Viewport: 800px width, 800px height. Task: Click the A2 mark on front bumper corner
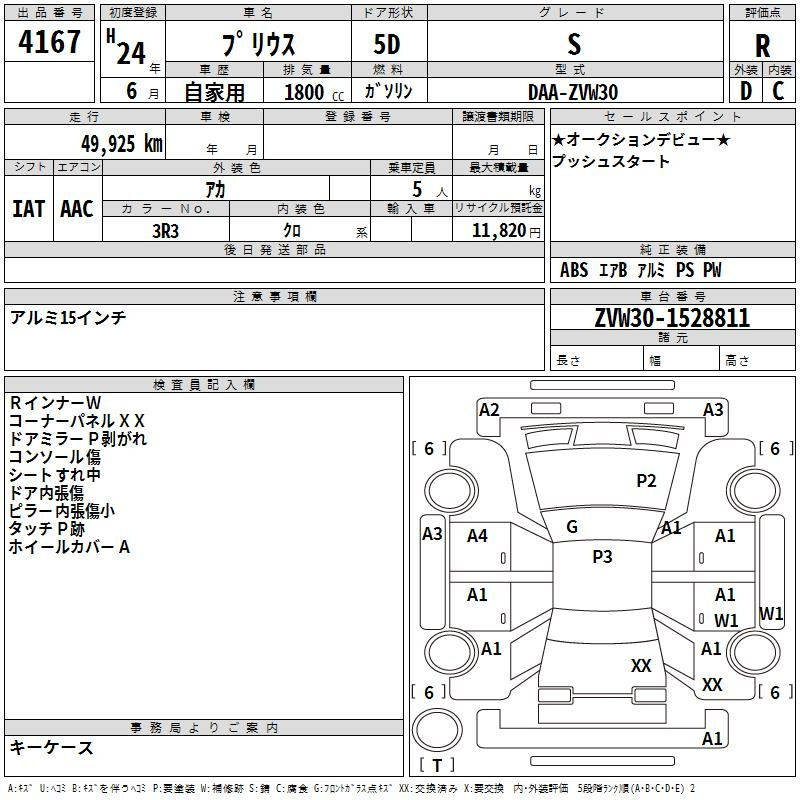489,409
